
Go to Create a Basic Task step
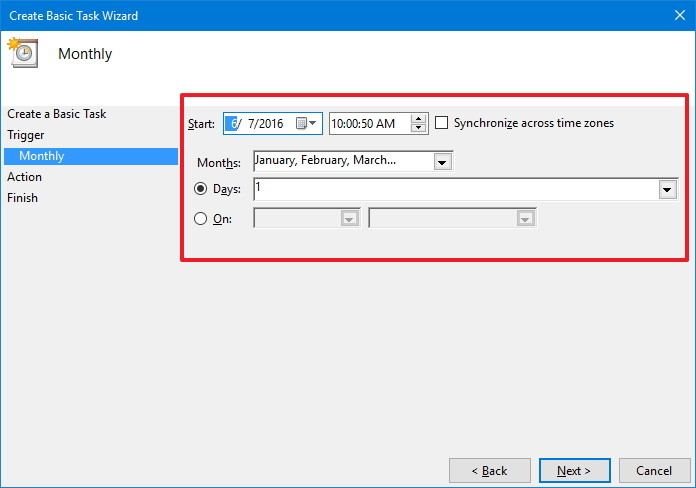tap(56, 114)
